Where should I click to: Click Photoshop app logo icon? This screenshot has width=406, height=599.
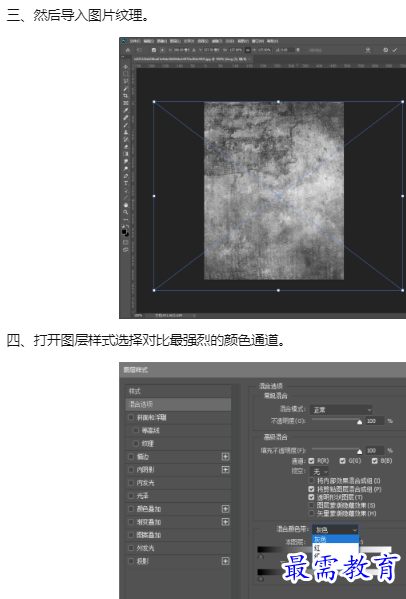tap(123, 41)
